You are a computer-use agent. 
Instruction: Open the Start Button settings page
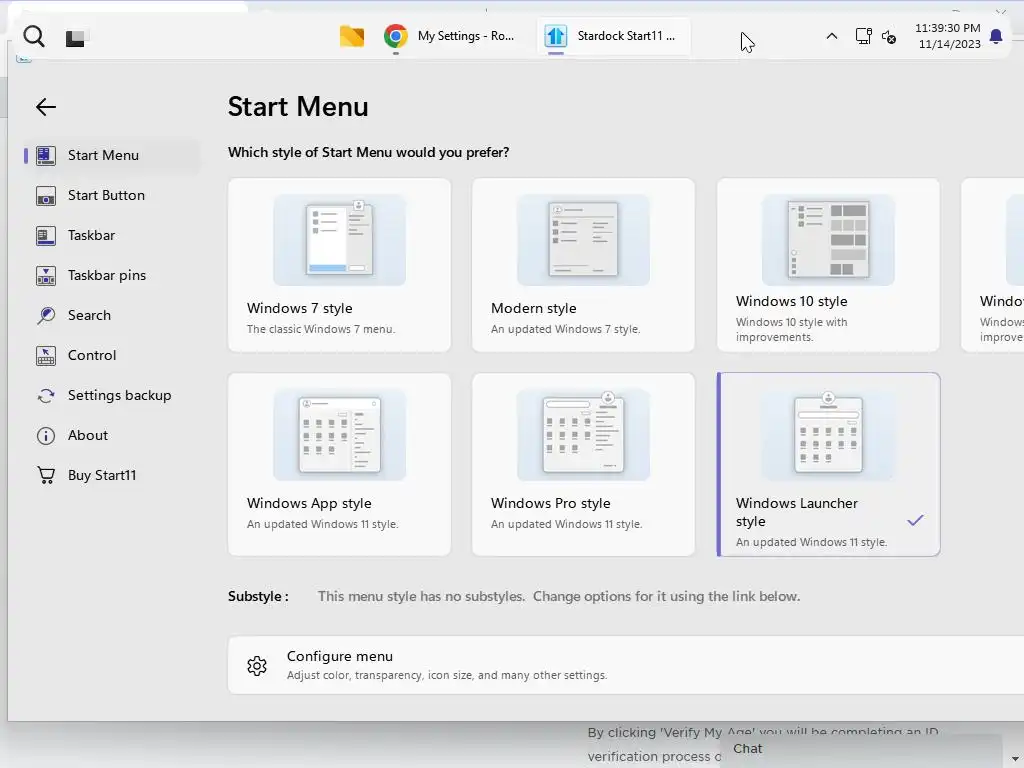112,195
